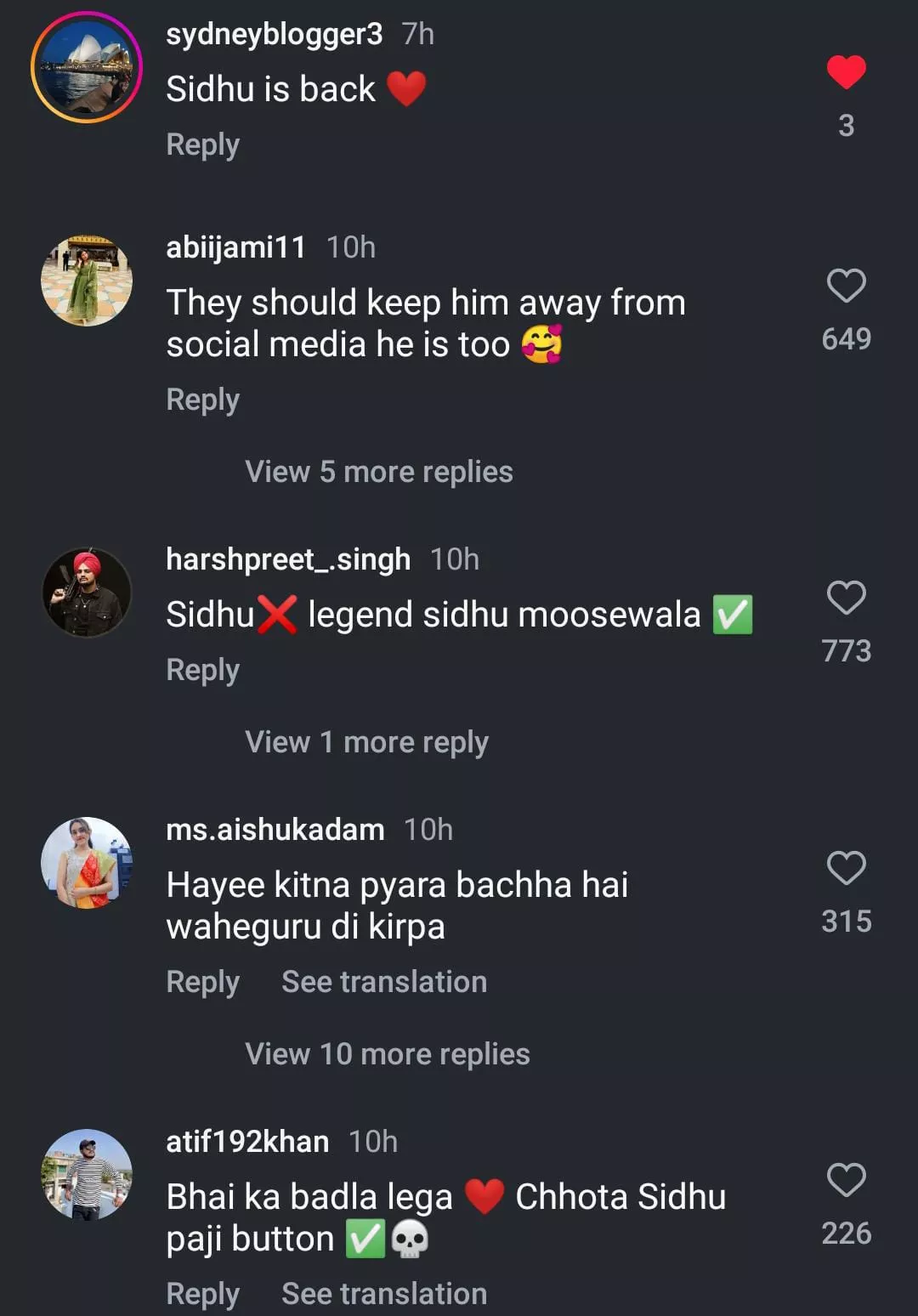Open ms.aishukadam's profile avatar
Screen dimensions: 918x1316
[x=87, y=863]
